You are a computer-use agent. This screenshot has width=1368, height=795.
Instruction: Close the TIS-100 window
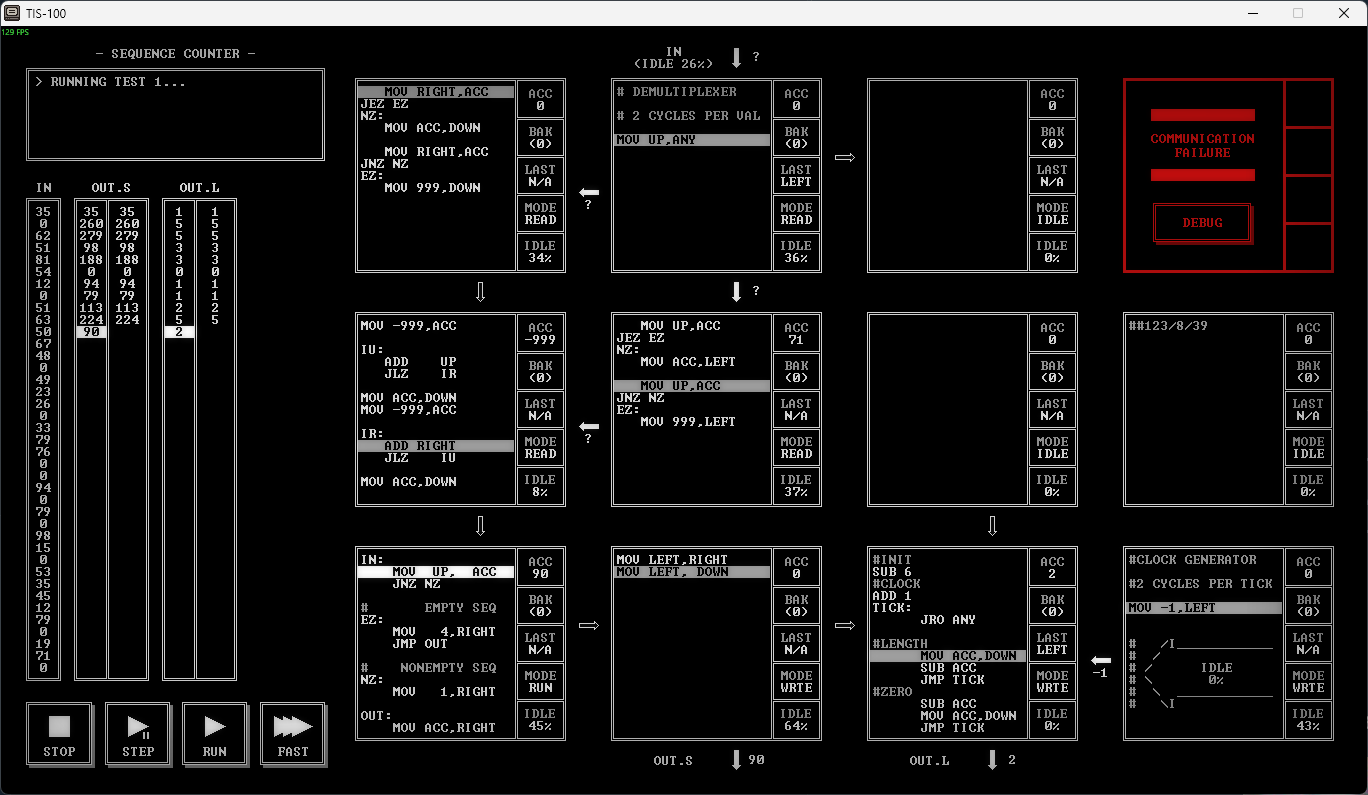click(x=1344, y=13)
